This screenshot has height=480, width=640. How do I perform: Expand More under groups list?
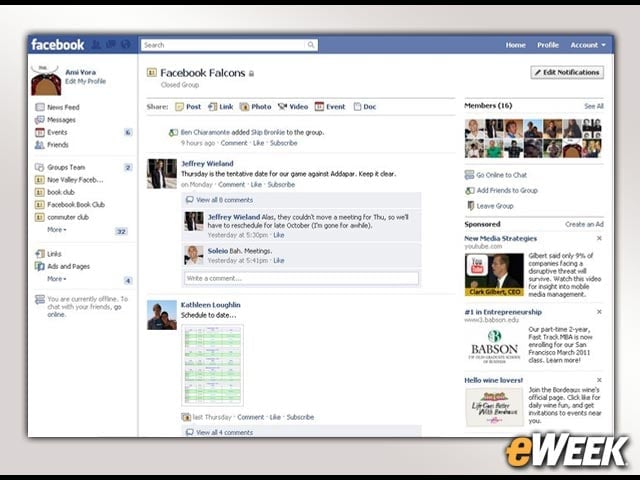point(57,230)
